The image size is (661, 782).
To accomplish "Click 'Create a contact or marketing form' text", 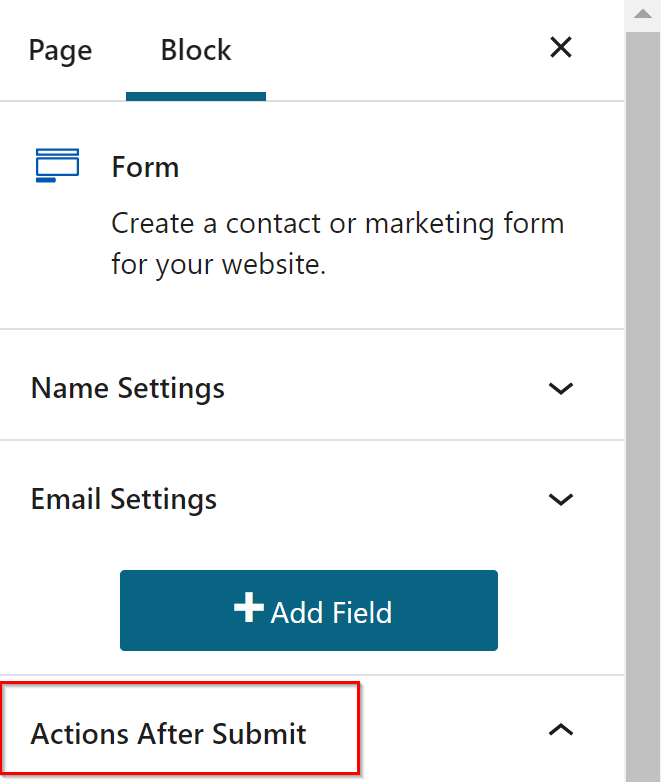I will pyautogui.click(x=337, y=223).
